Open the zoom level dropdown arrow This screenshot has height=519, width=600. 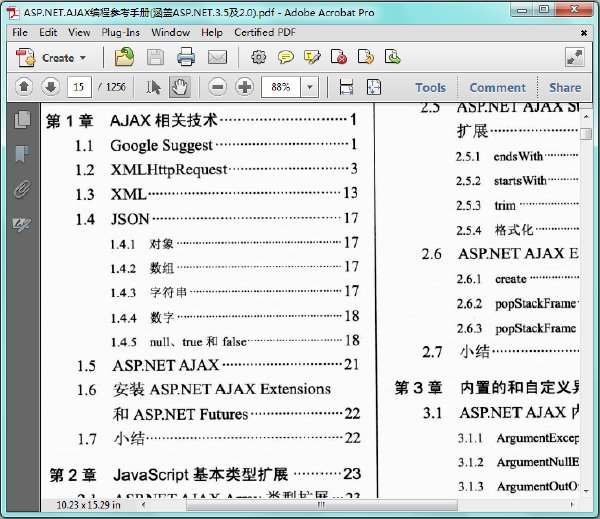pos(310,87)
